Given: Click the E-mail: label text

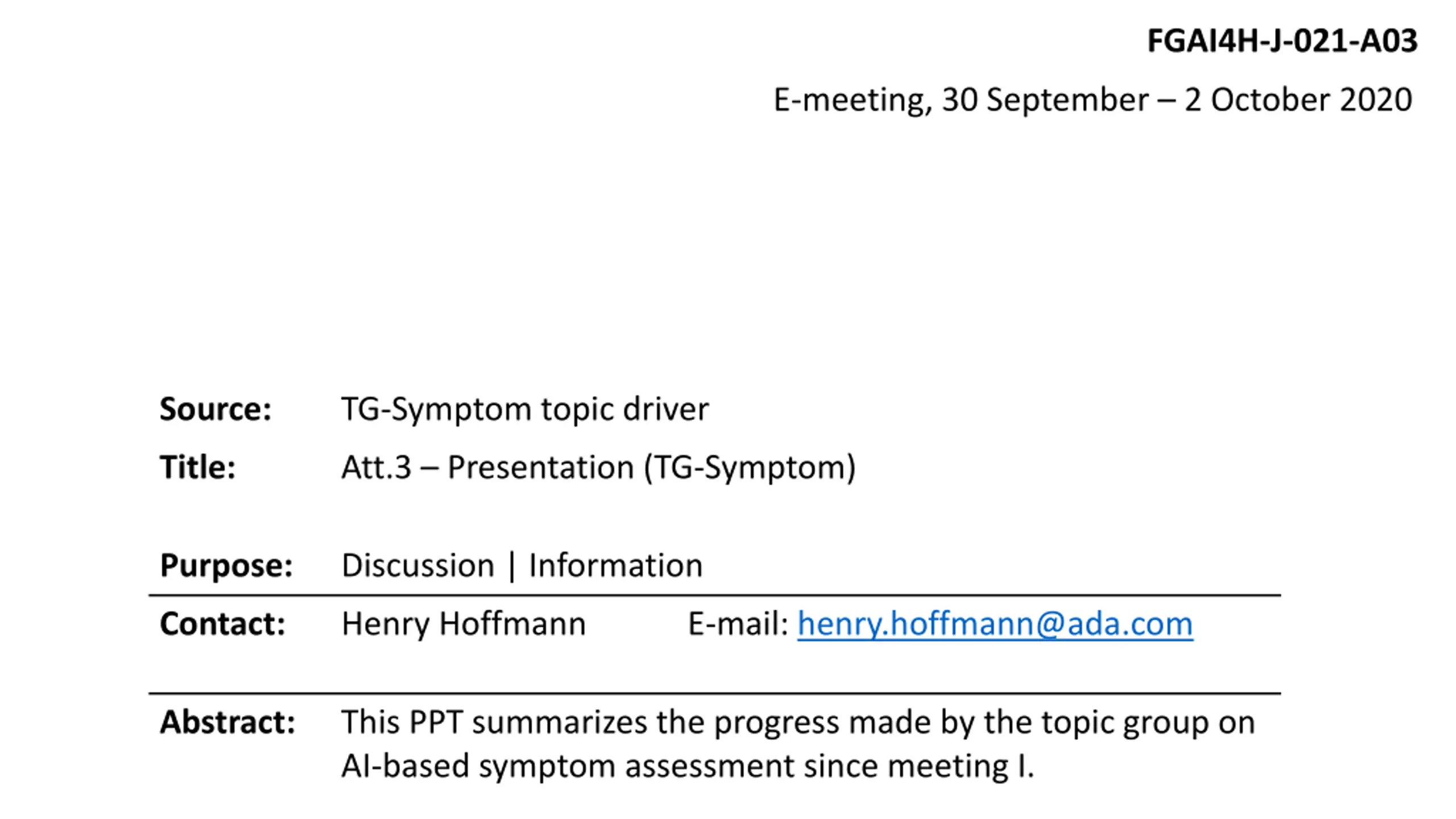Looking at the screenshot, I should point(738,624).
